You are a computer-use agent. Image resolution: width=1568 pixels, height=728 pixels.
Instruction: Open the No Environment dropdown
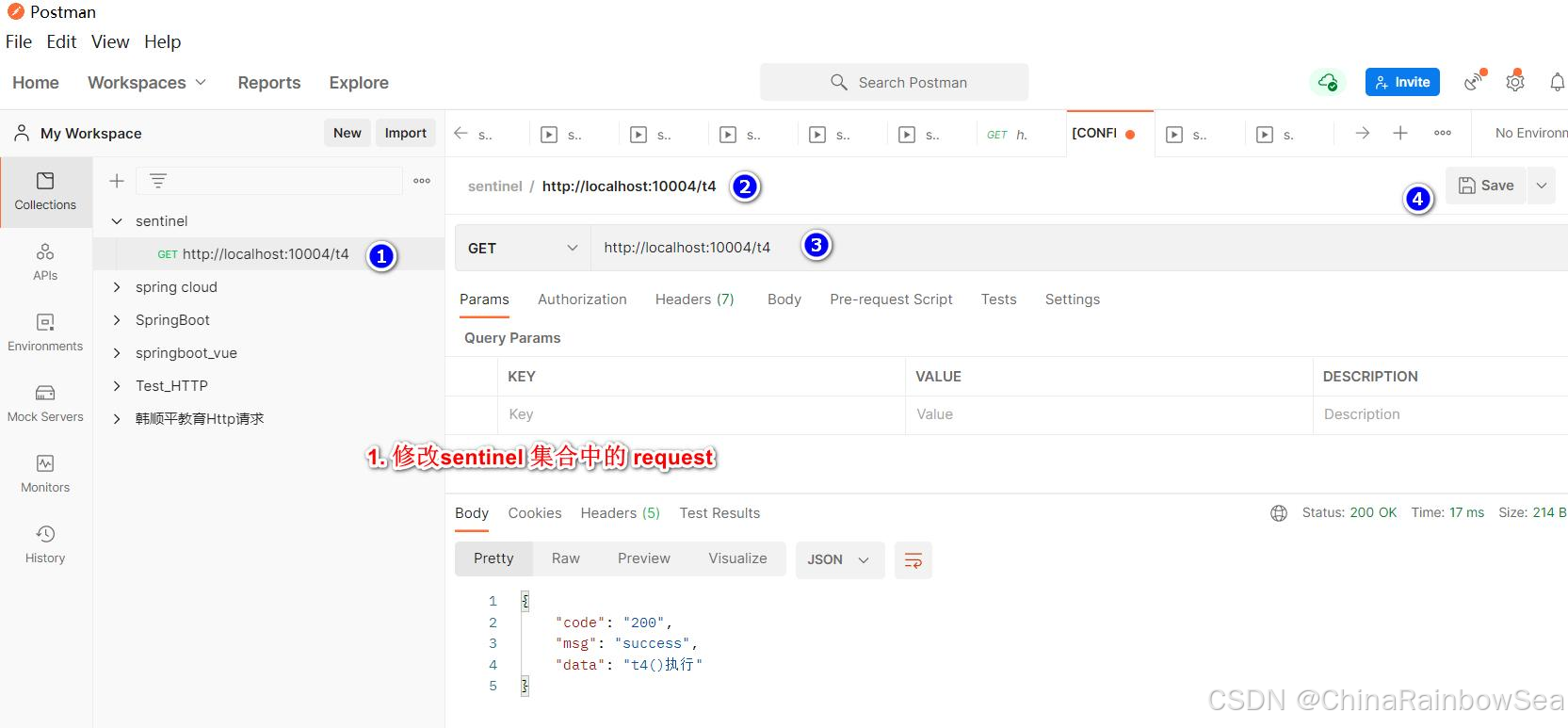pos(1531,133)
